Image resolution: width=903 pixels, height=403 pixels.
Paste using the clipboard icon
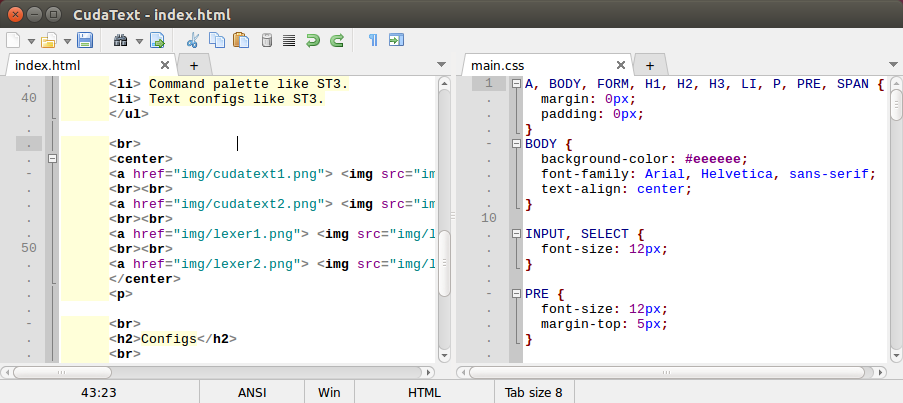(x=241, y=40)
